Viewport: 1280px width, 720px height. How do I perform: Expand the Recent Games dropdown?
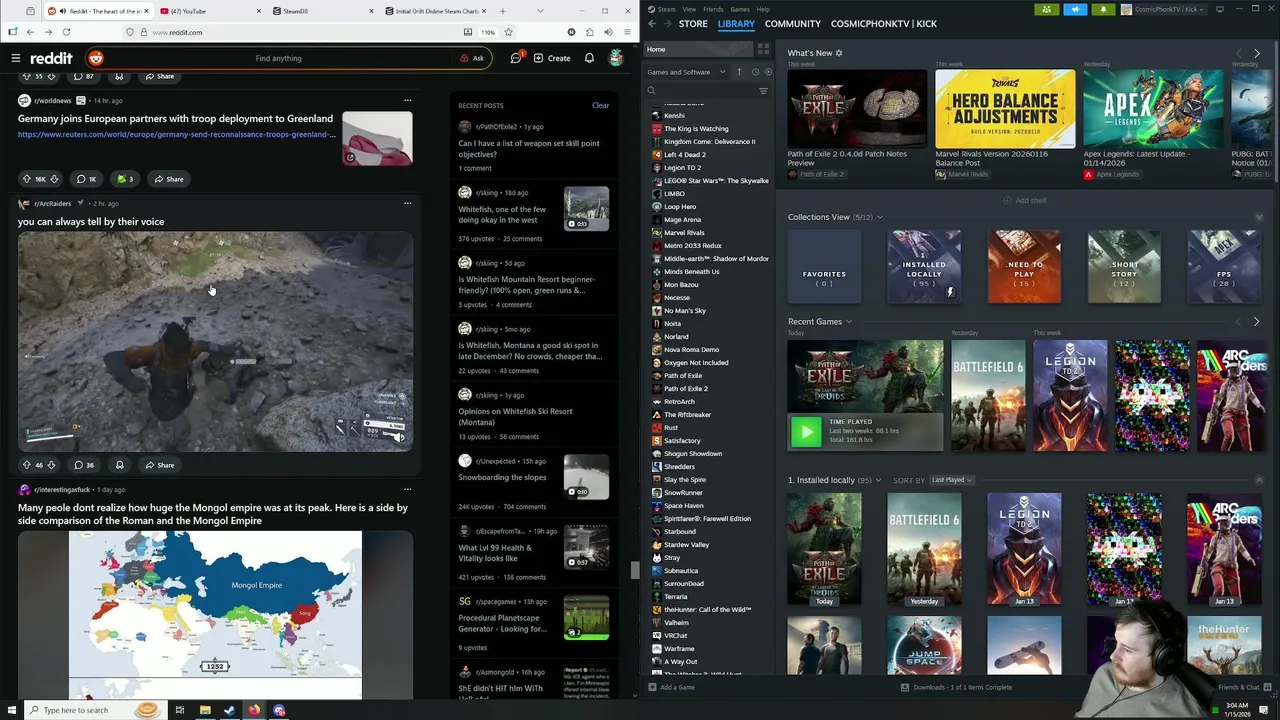pyautogui.click(x=849, y=322)
